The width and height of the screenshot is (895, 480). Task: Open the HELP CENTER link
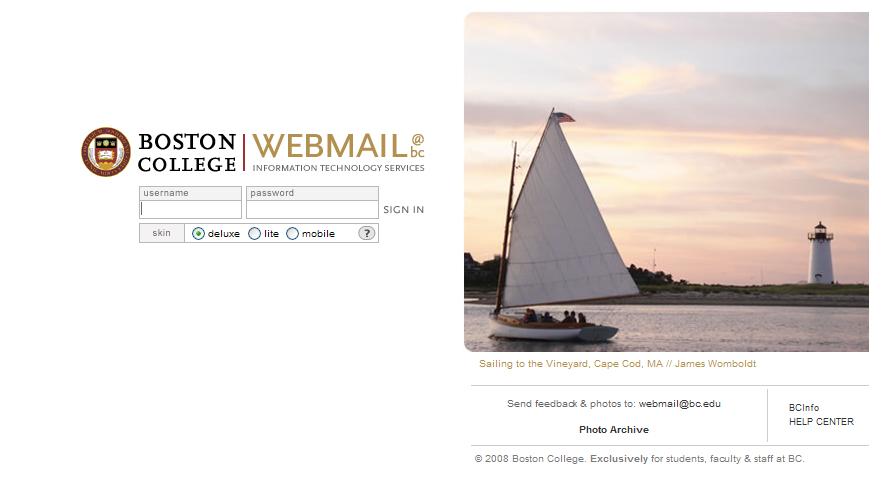click(x=821, y=422)
